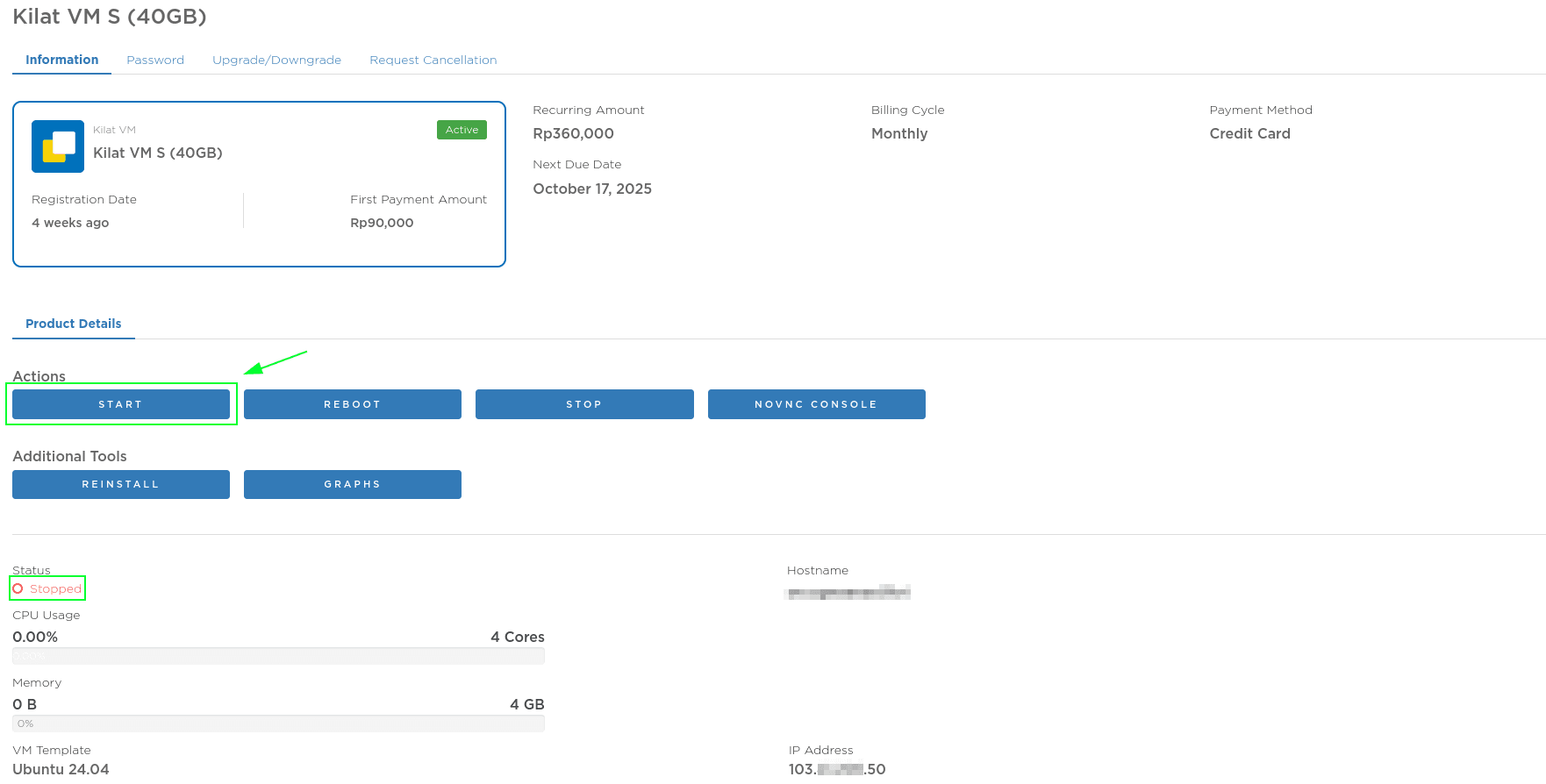Click the CPU Usage progress bar

pyautogui.click(x=278, y=656)
